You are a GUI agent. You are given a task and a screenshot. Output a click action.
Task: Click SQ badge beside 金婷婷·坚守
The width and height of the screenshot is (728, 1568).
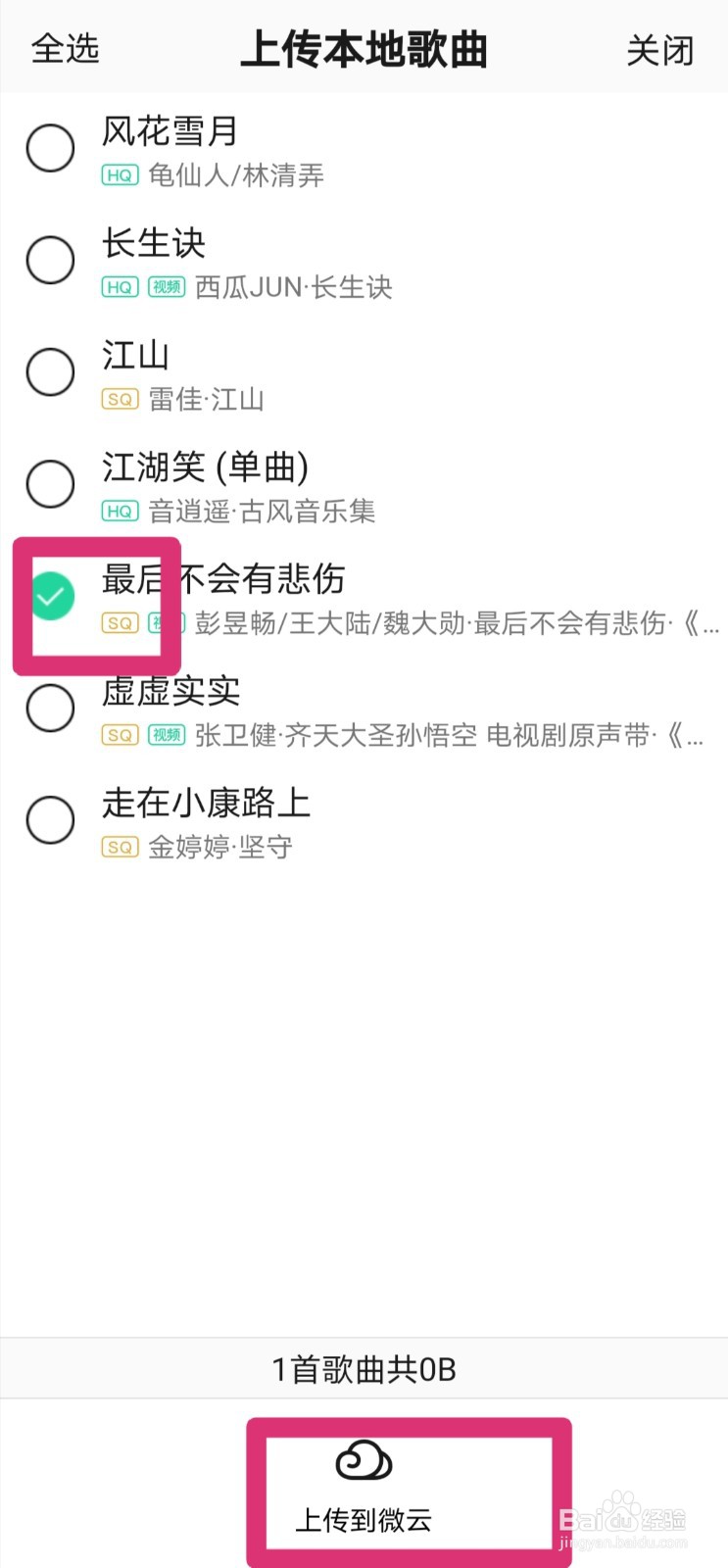120,847
